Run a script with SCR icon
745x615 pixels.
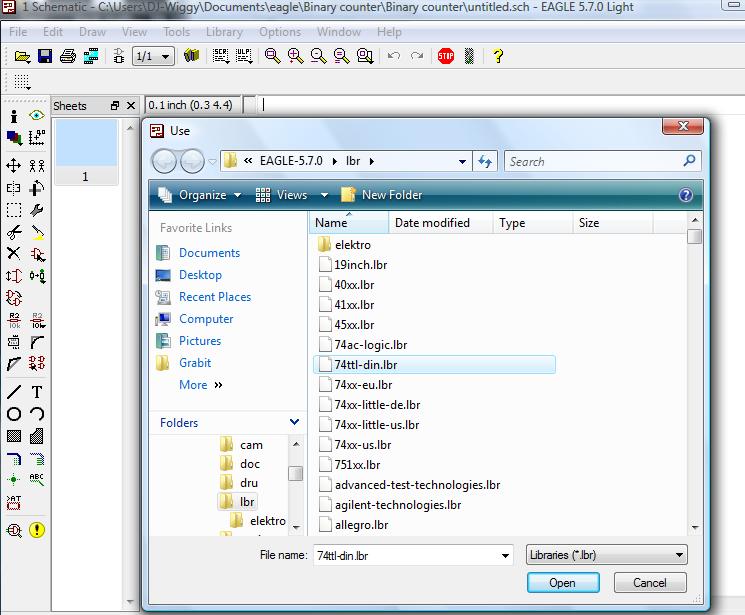220,56
